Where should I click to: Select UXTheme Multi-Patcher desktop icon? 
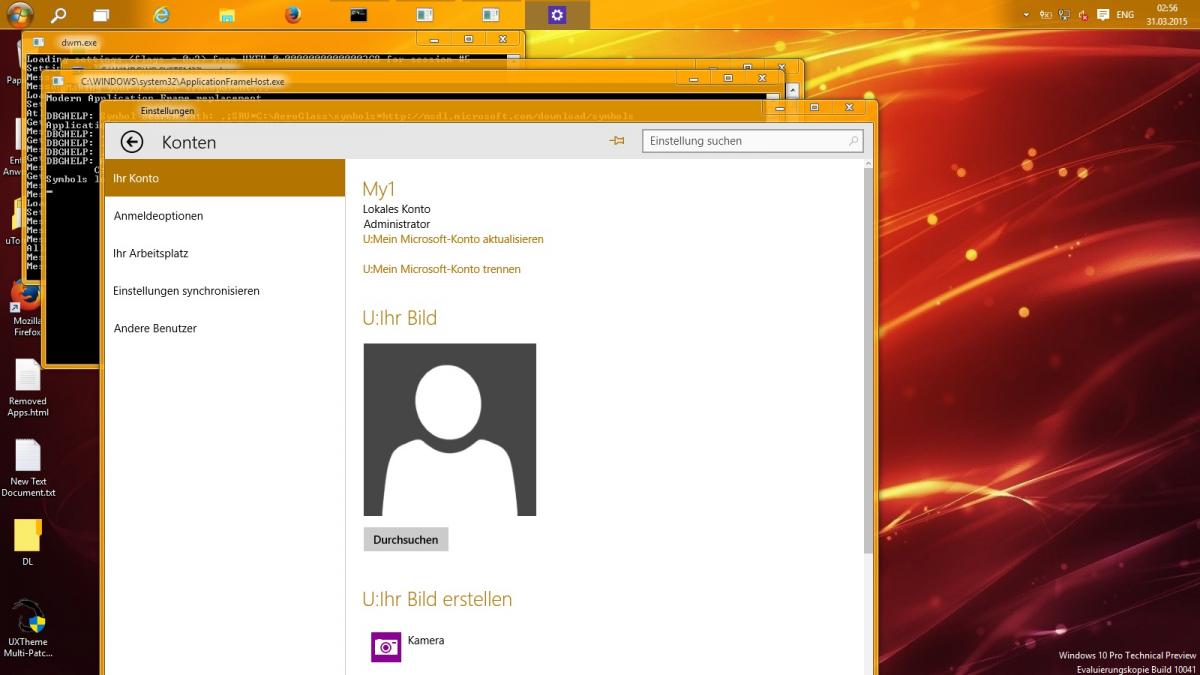click(28, 628)
